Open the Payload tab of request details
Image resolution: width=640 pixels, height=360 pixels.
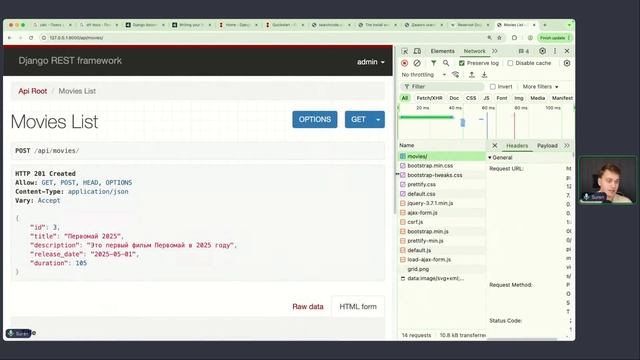click(547, 145)
